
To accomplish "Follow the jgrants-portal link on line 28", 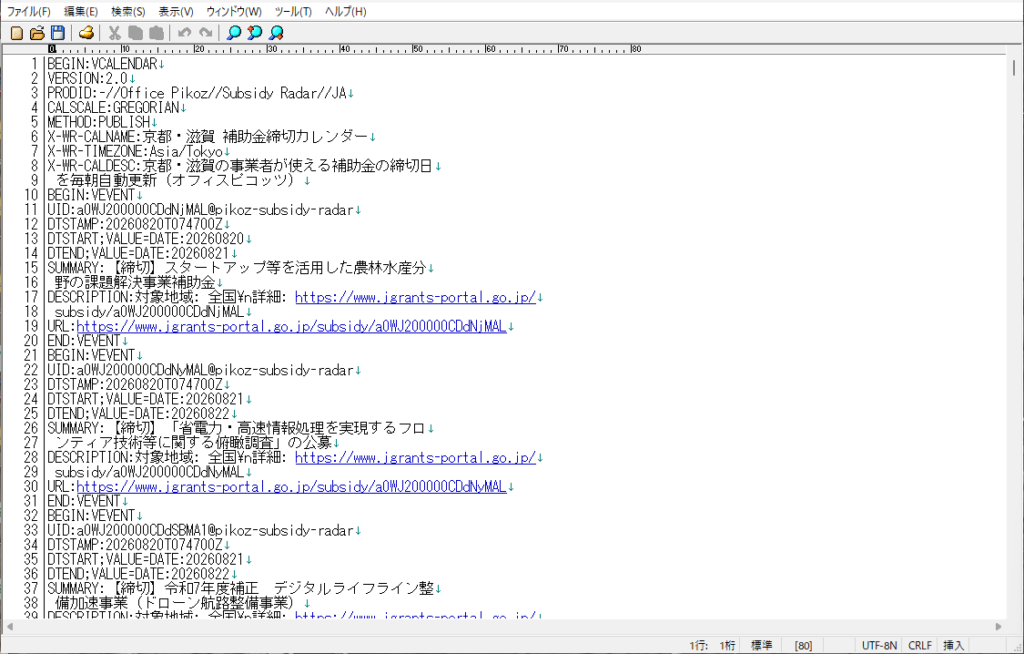I will click(x=415, y=457).
